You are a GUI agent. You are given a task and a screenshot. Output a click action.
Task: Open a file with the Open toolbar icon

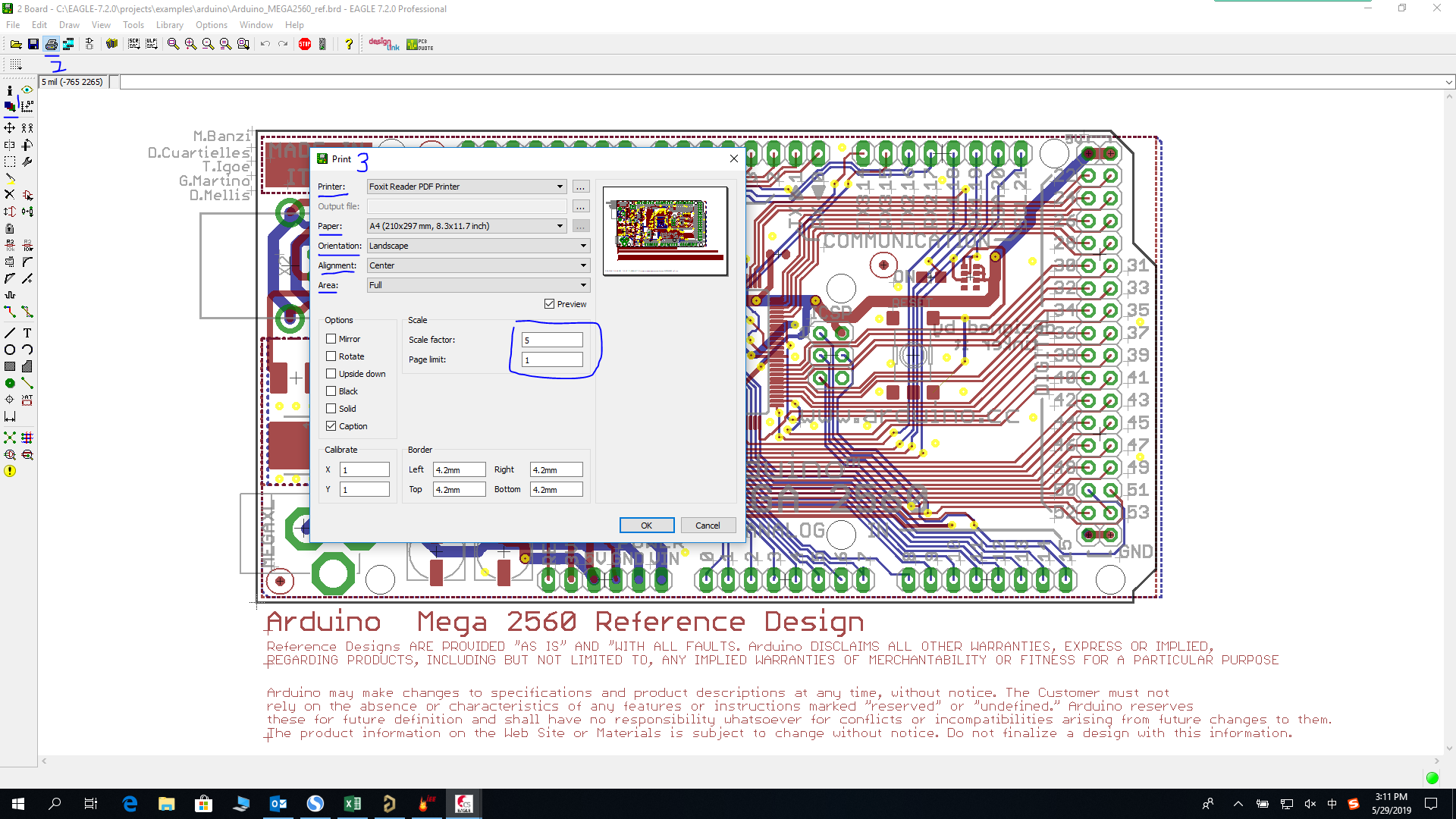pos(15,44)
